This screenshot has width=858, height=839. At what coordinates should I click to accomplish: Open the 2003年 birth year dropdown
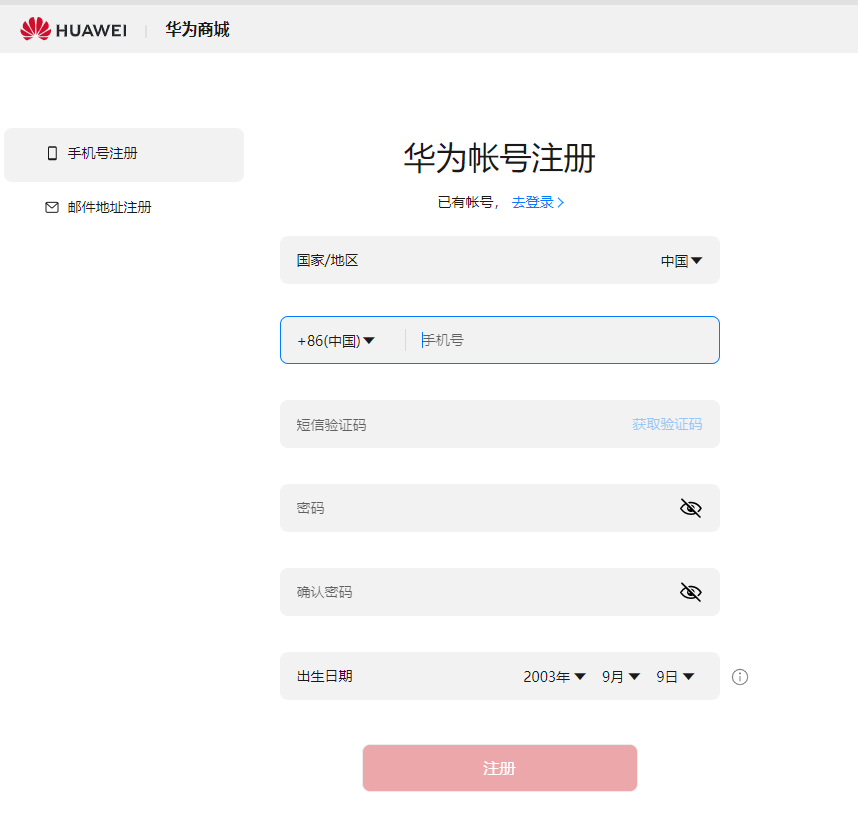pos(554,677)
